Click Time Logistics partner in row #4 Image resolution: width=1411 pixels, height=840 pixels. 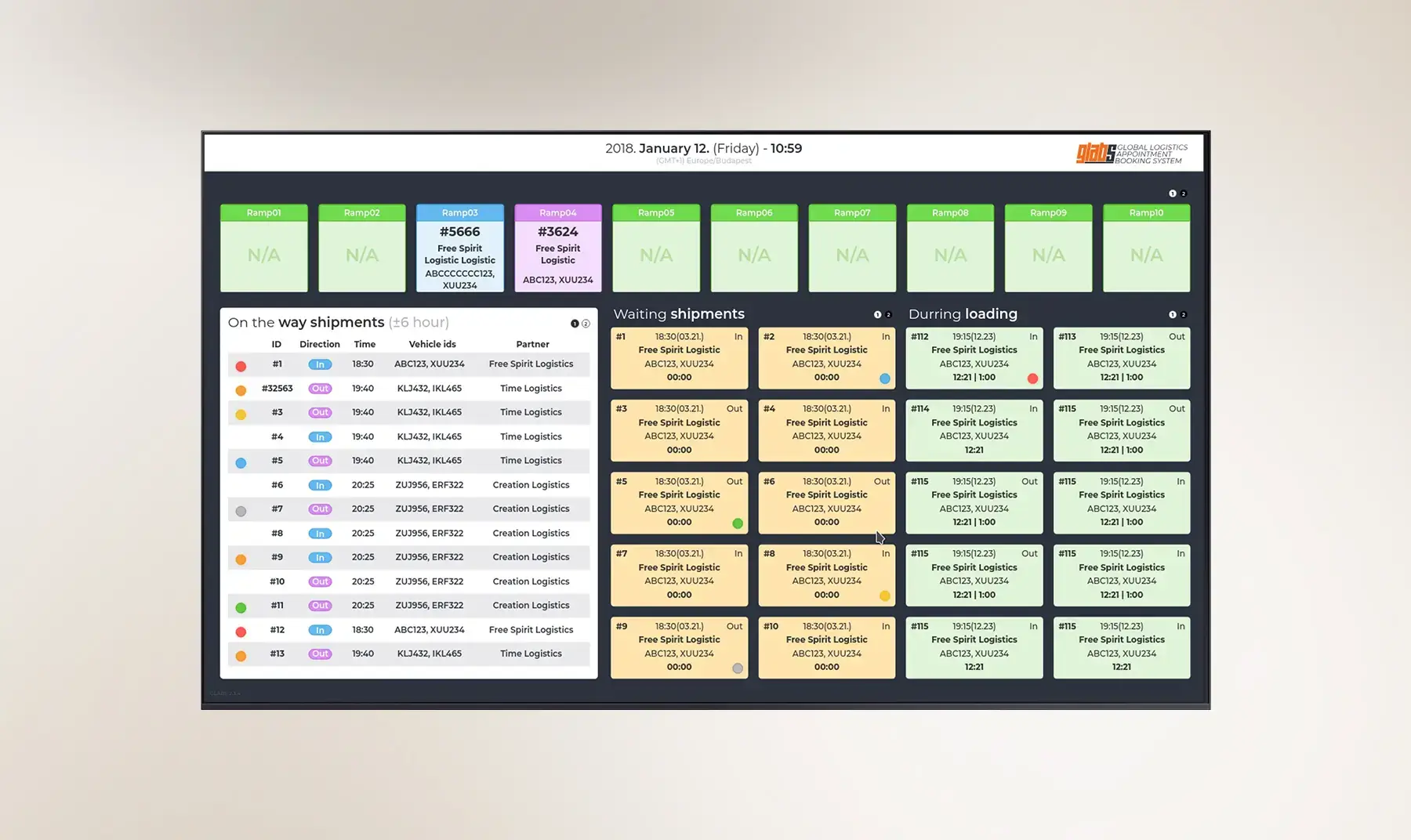click(x=531, y=436)
